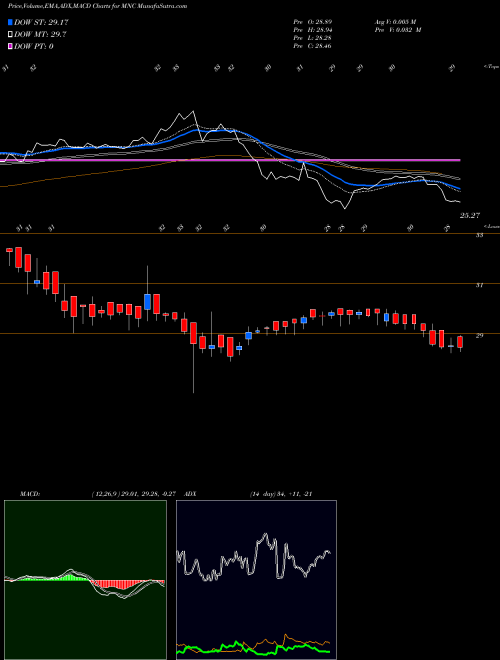Image resolution: width=500 pixels, height=660 pixels.
Task: Click the white DOW MT legend swatch
Action: [x=10, y=35]
